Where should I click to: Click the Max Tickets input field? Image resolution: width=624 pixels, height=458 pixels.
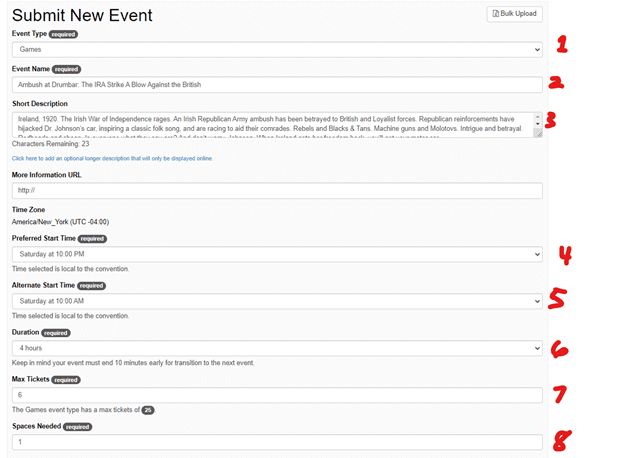277,395
